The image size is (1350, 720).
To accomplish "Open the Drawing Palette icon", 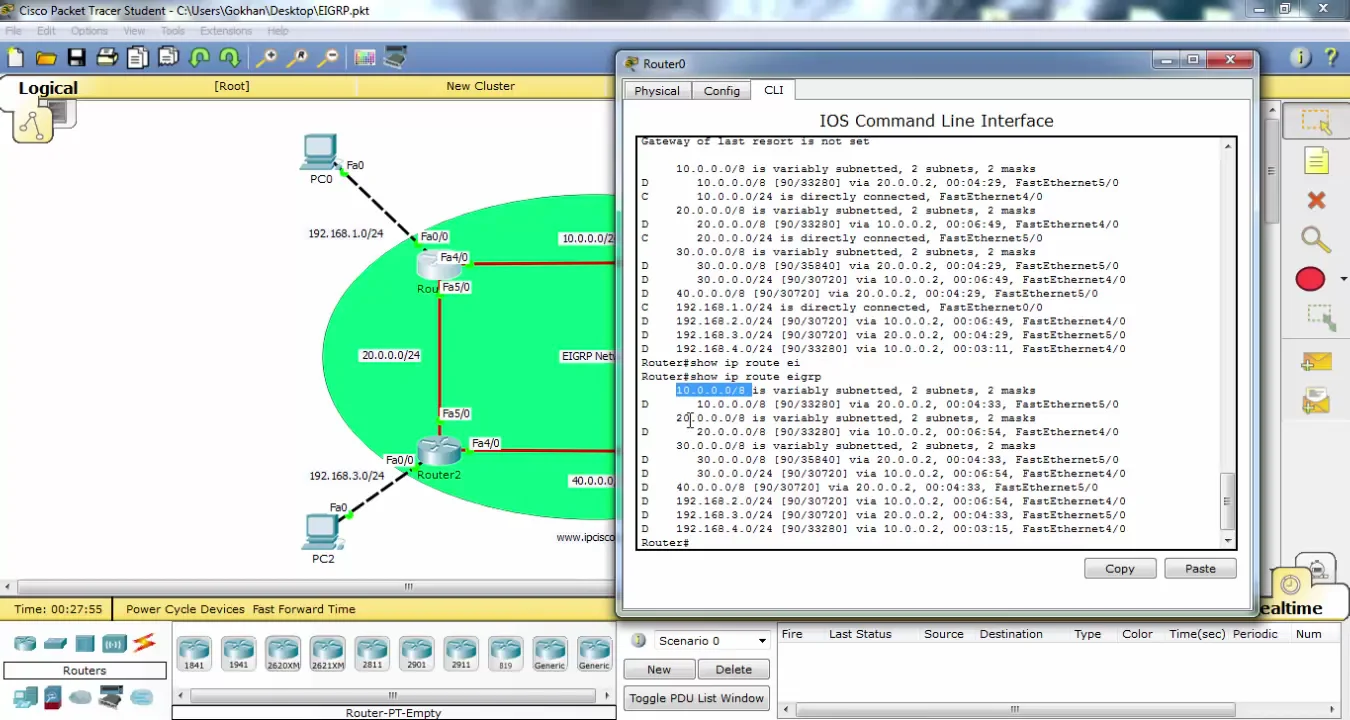I will pos(365,58).
